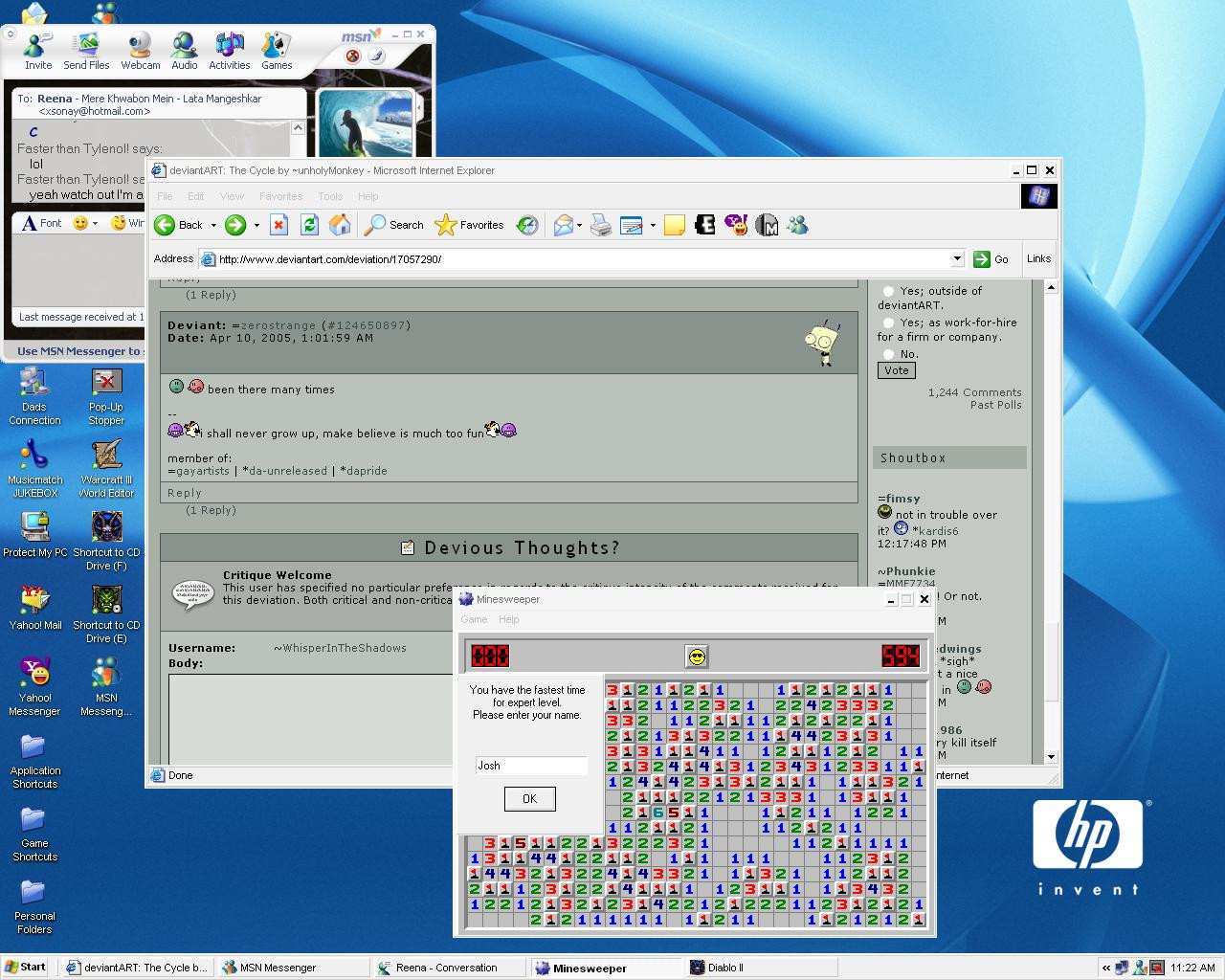The height and width of the screenshot is (980, 1225).
Task: Click Yahoo Messenger icon in IE toolbar
Action: pos(736,225)
